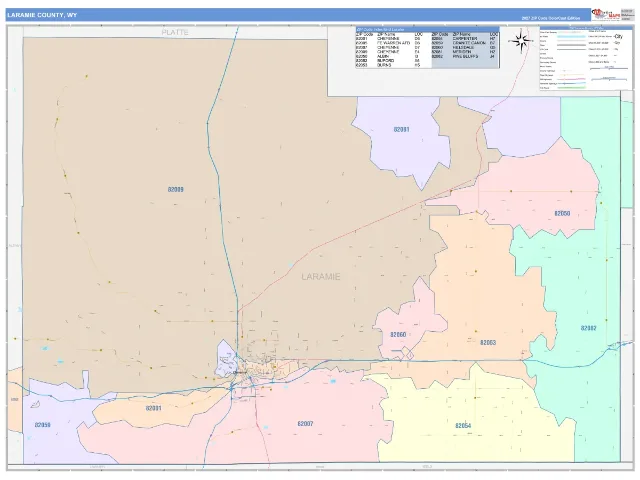
Task: Click the BUFORD index row
Action: point(389,61)
